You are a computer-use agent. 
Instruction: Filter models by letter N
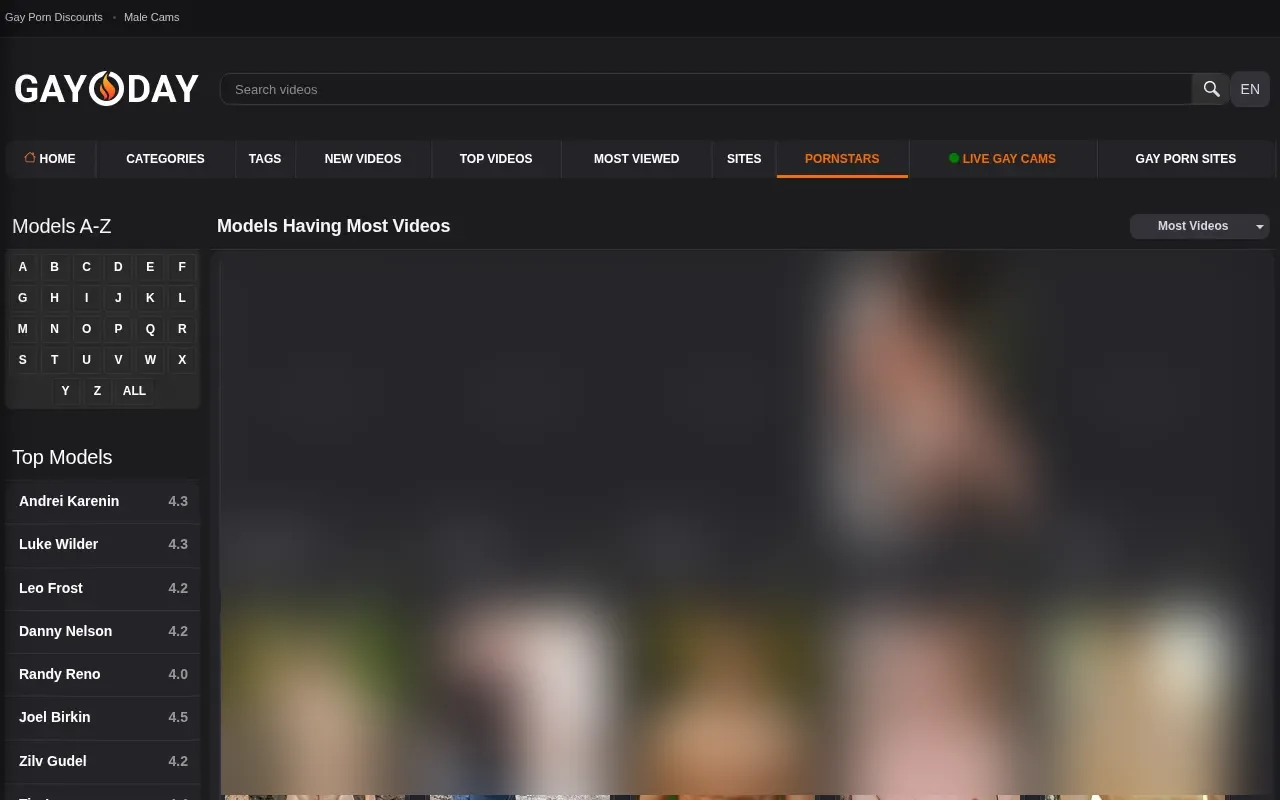click(x=55, y=329)
